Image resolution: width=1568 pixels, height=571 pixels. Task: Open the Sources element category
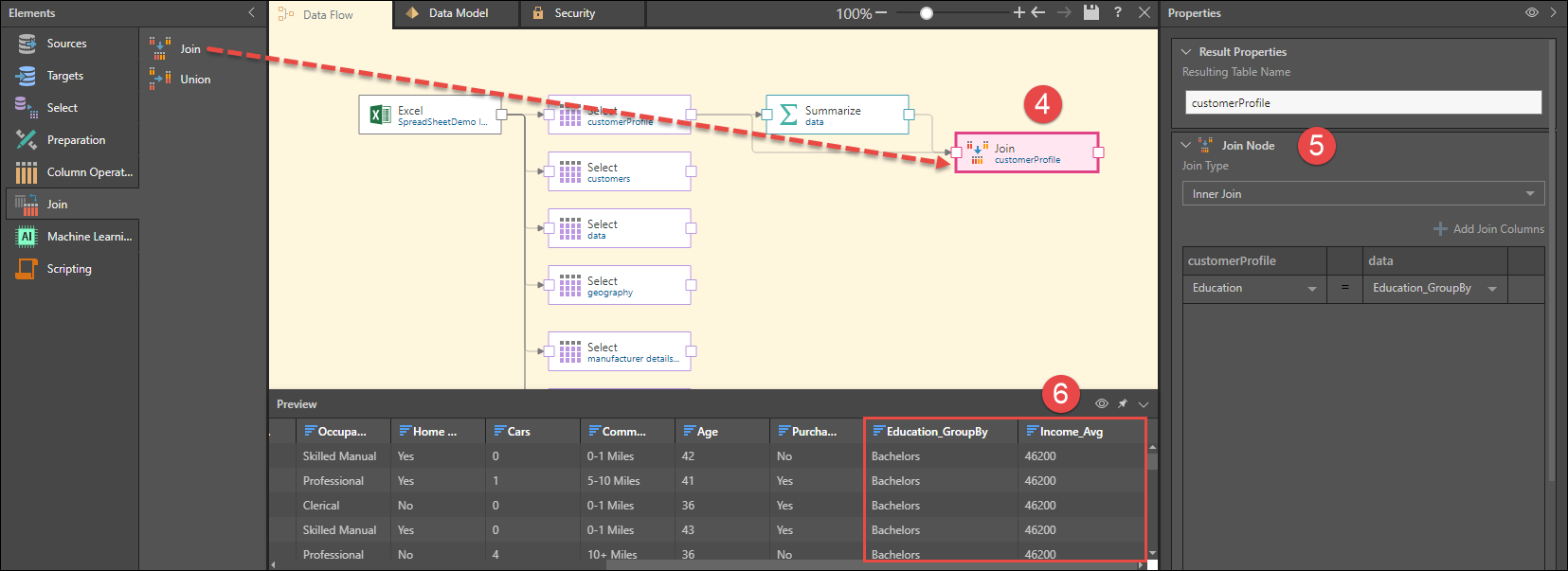(x=65, y=44)
